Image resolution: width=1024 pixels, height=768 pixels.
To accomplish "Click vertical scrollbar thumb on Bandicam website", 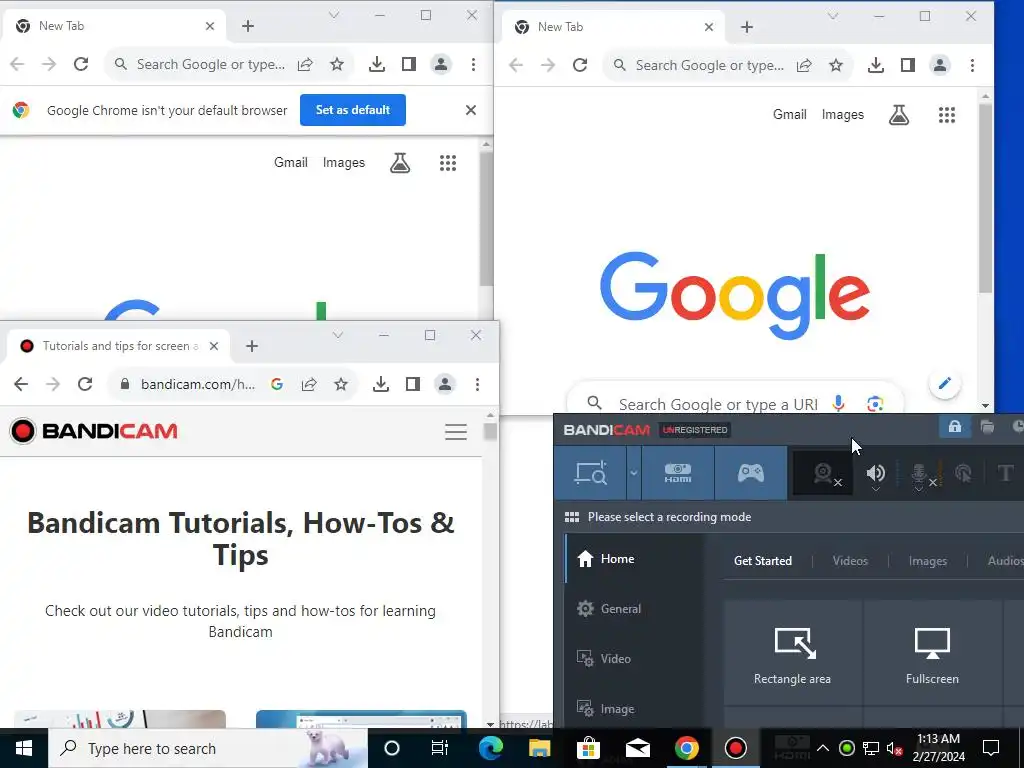I will click(490, 432).
